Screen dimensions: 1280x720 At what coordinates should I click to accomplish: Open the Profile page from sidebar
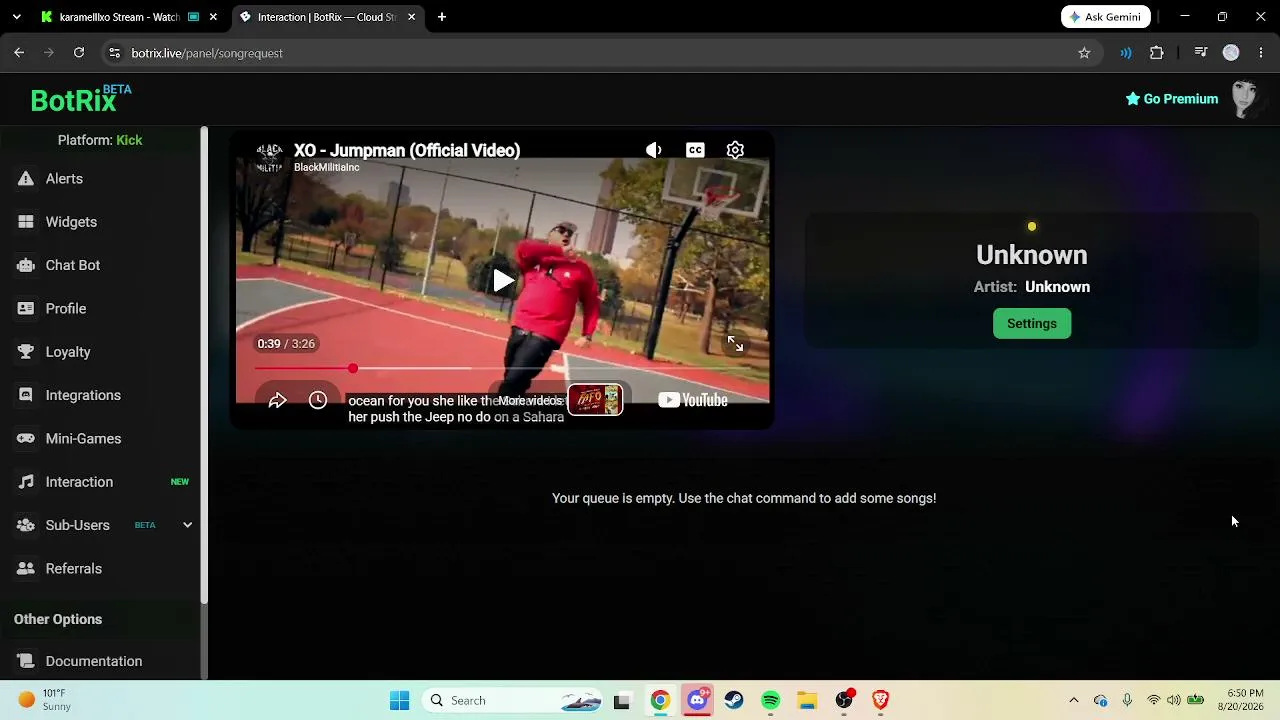click(x=66, y=309)
